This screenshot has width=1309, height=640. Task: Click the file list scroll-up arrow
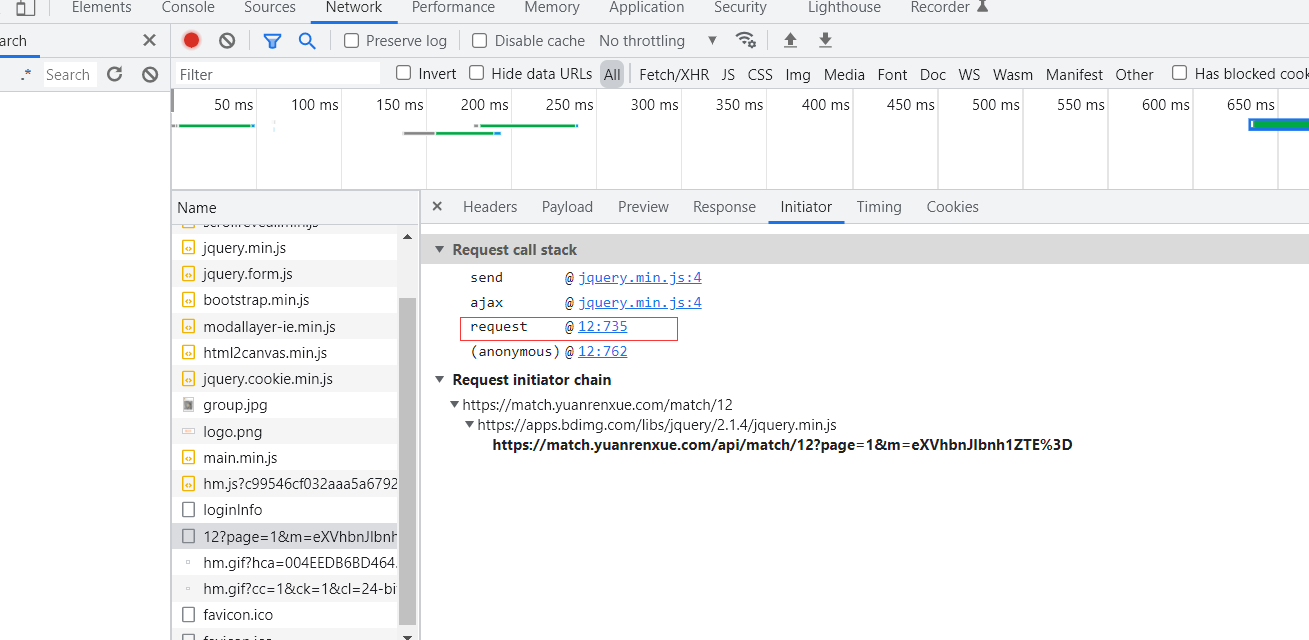(x=407, y=237)
